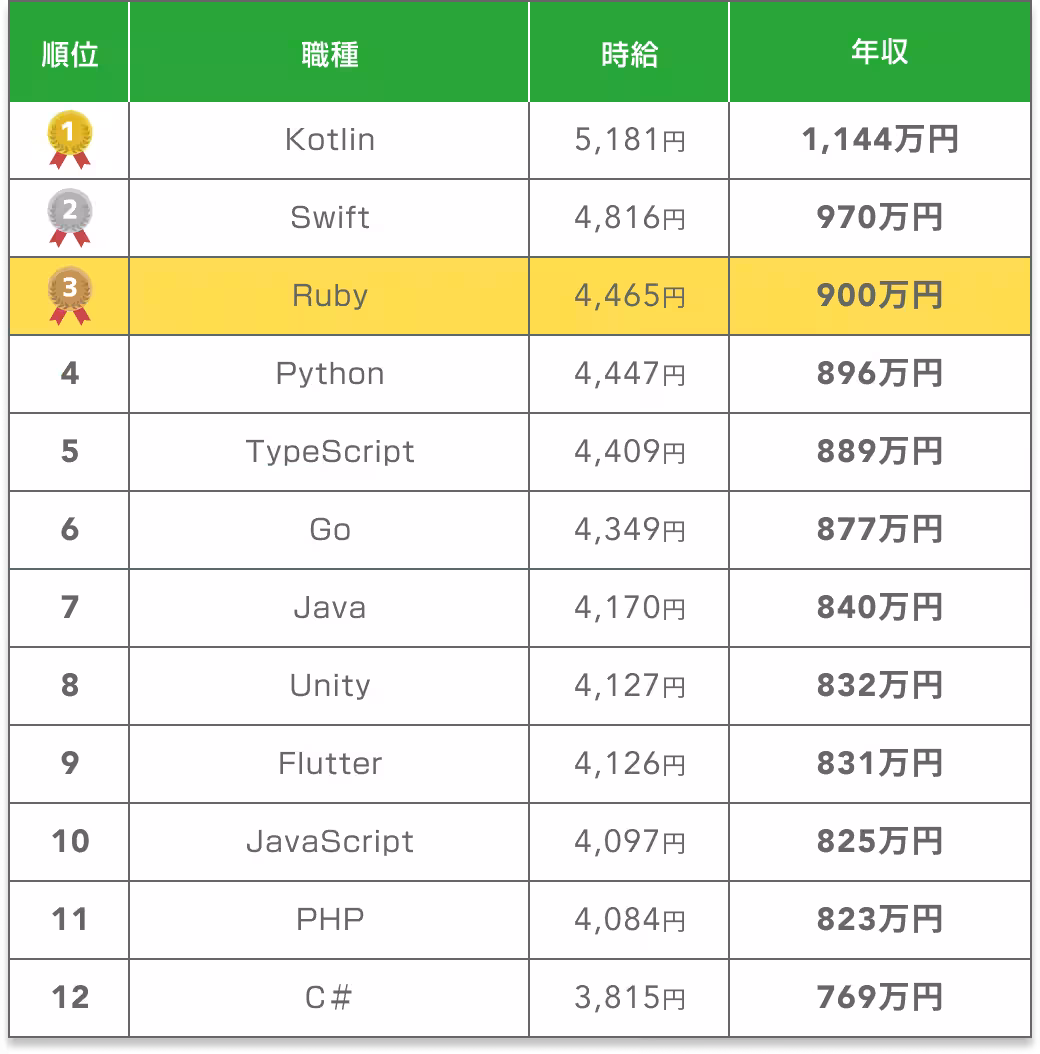This screenshot has width=1040, height=1054.
Task: Click the rank number 11 for PHP
Action: tap(69, 920)
